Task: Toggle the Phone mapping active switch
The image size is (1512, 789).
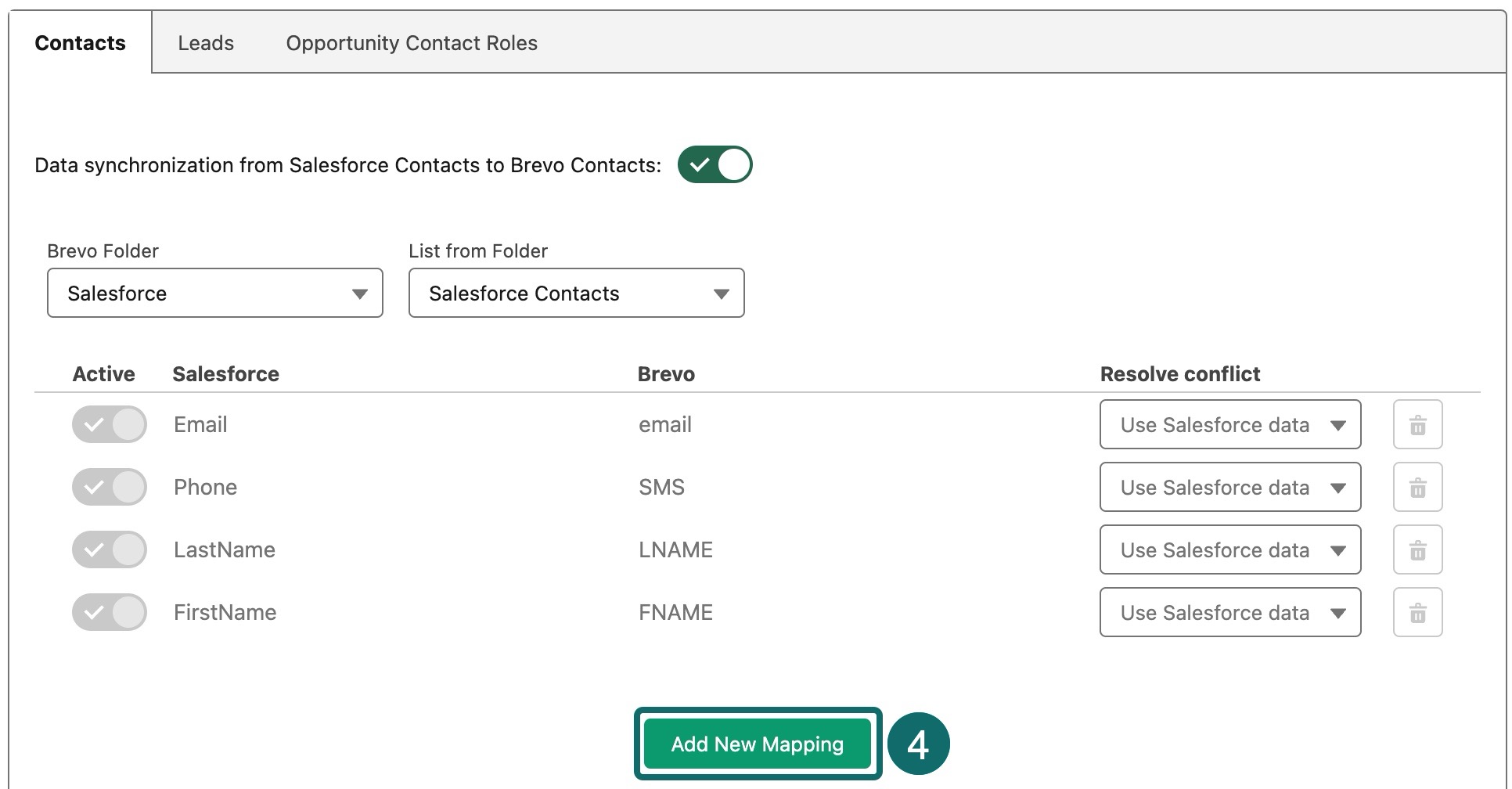Action: tap(110, 487)
